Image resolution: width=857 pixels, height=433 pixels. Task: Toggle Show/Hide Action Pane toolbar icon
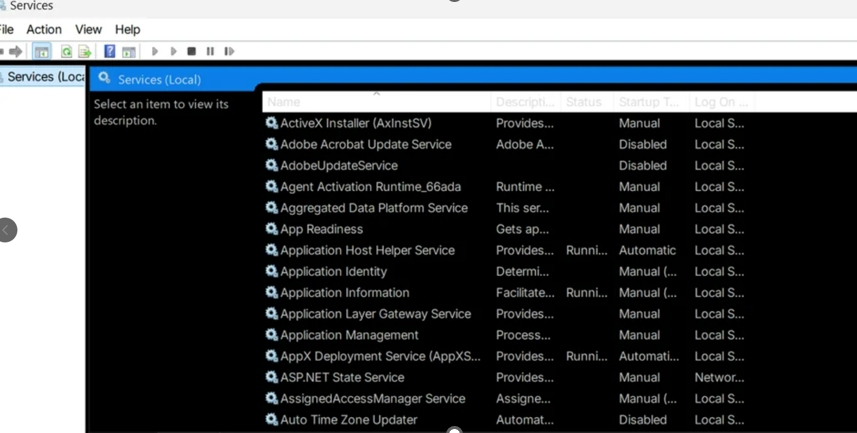(x=128, y=52)
